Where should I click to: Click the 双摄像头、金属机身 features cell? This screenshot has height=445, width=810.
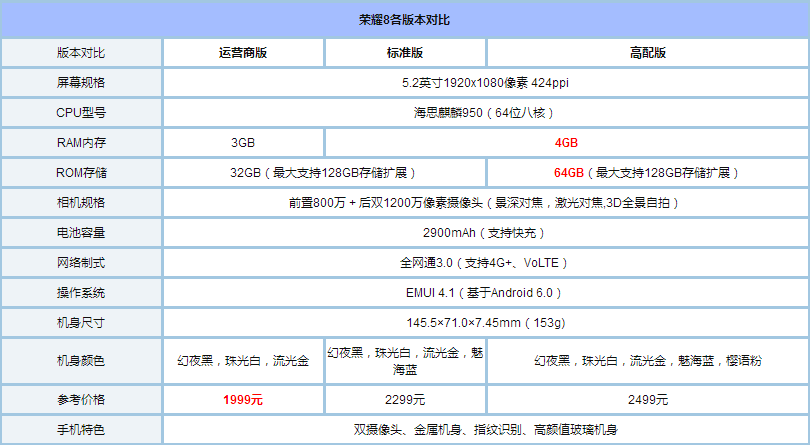point(486,429)
